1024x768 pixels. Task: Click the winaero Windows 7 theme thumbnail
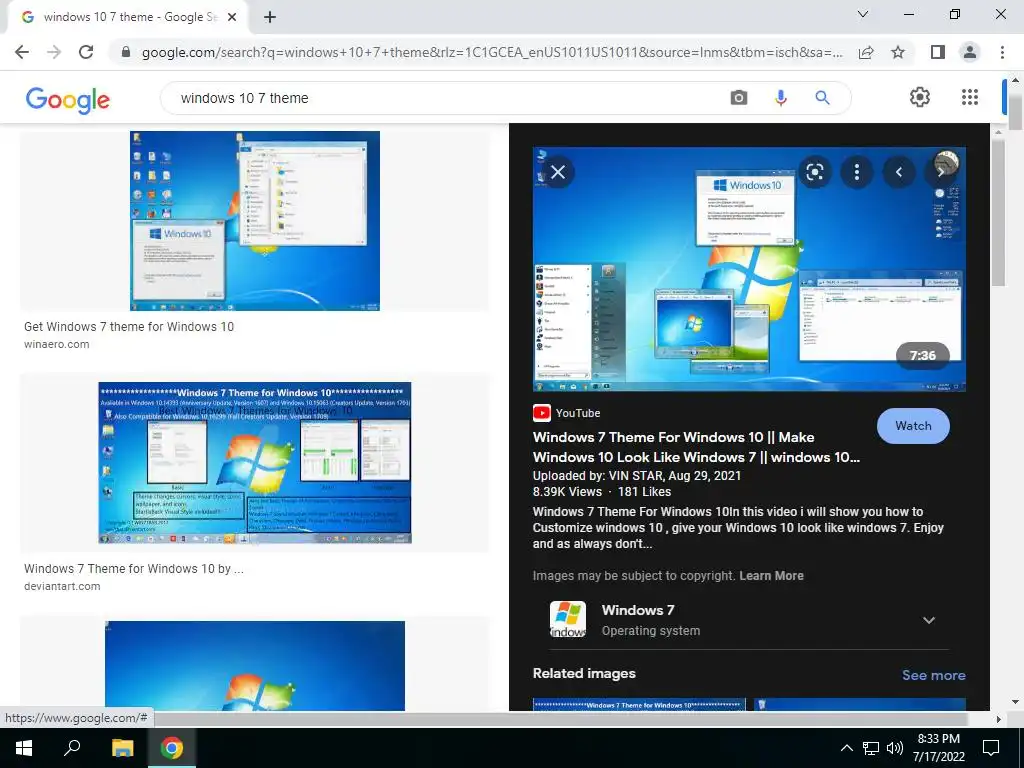pos(255,221)
